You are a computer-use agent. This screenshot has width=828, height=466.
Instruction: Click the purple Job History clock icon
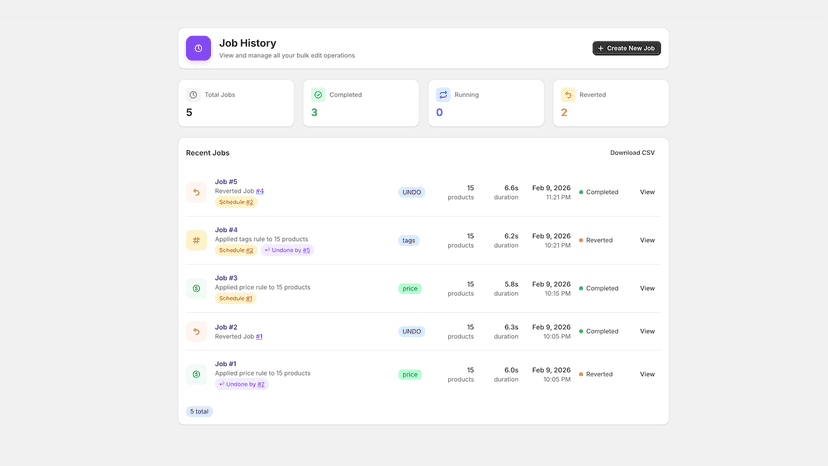[x=198, y=48]
